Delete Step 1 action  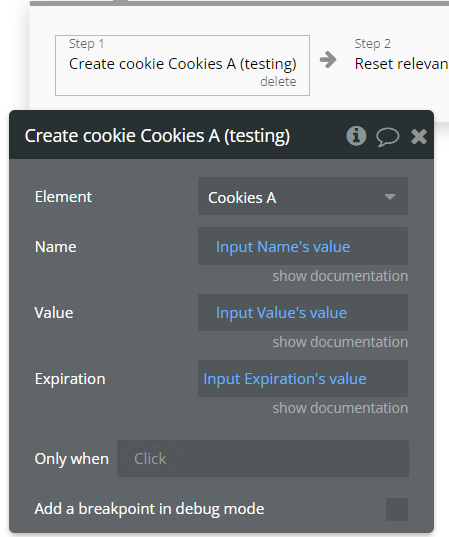click(x=278, y=82)
